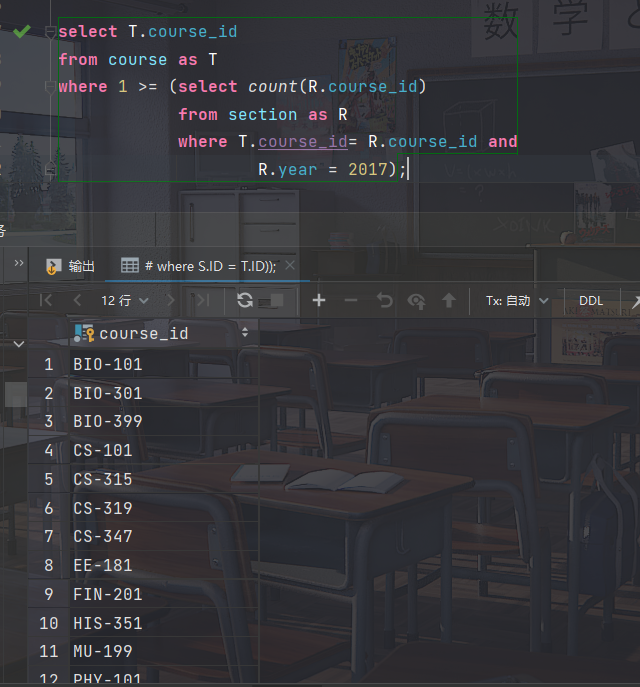Click the underlined course_id in the where clause
640x687 pixels.
(303, 142)
